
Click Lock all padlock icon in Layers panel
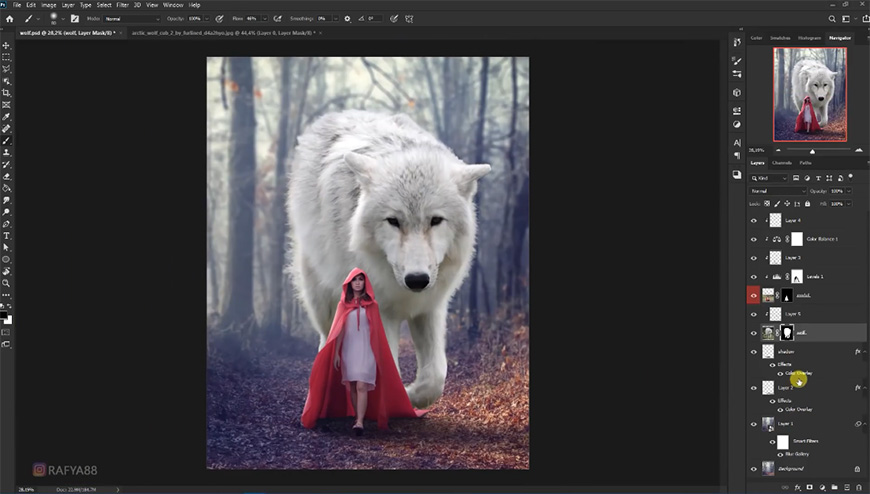point(807,204)
